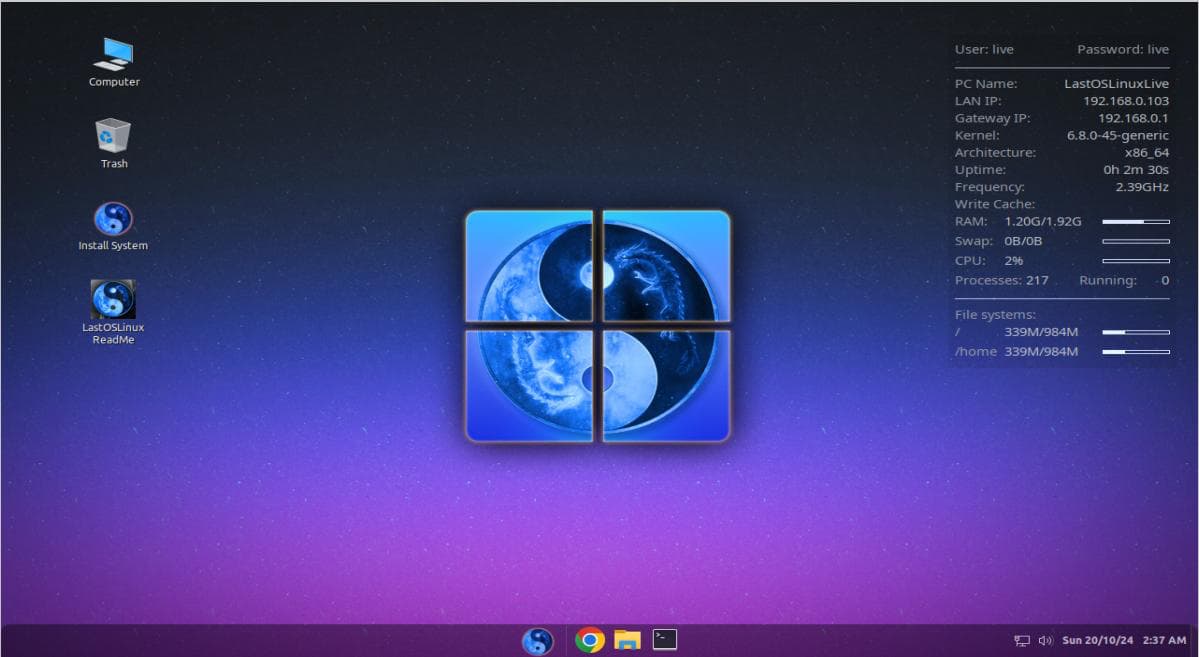Launch the terminal from the taskbar

(x=665, y=639)
